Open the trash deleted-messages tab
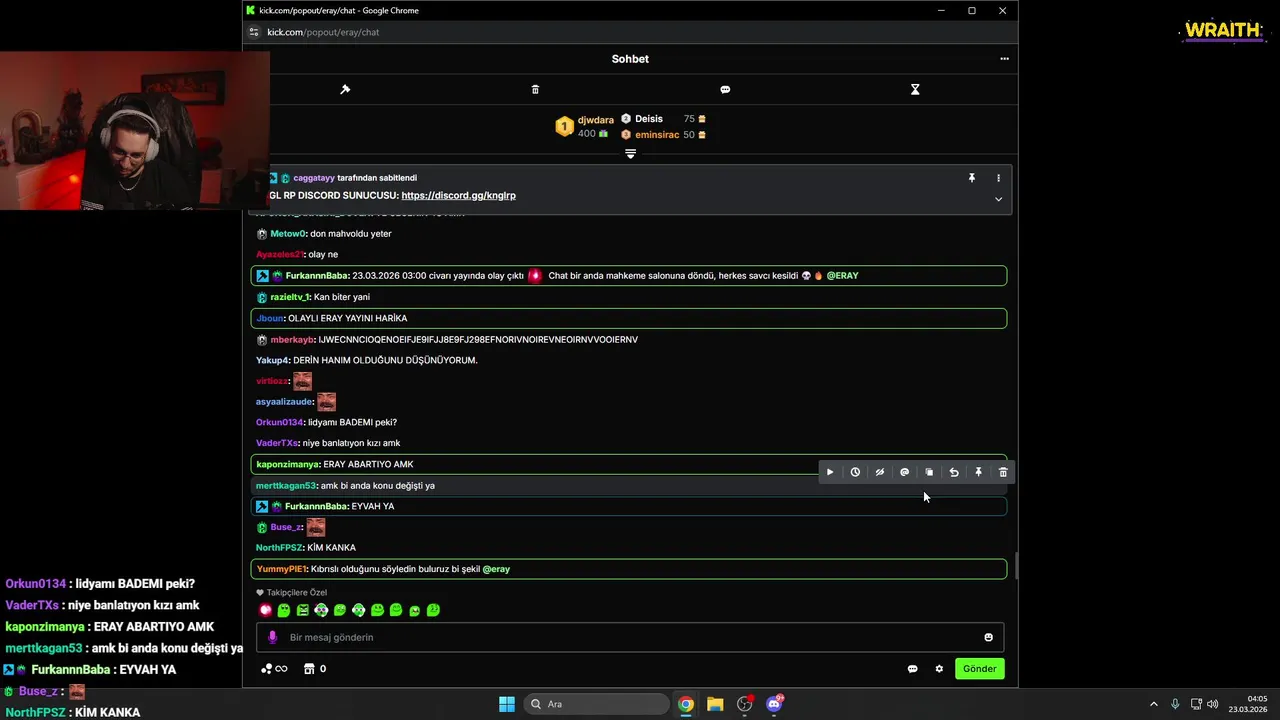The image size is (1280, 720). click(x=535, y=90)
